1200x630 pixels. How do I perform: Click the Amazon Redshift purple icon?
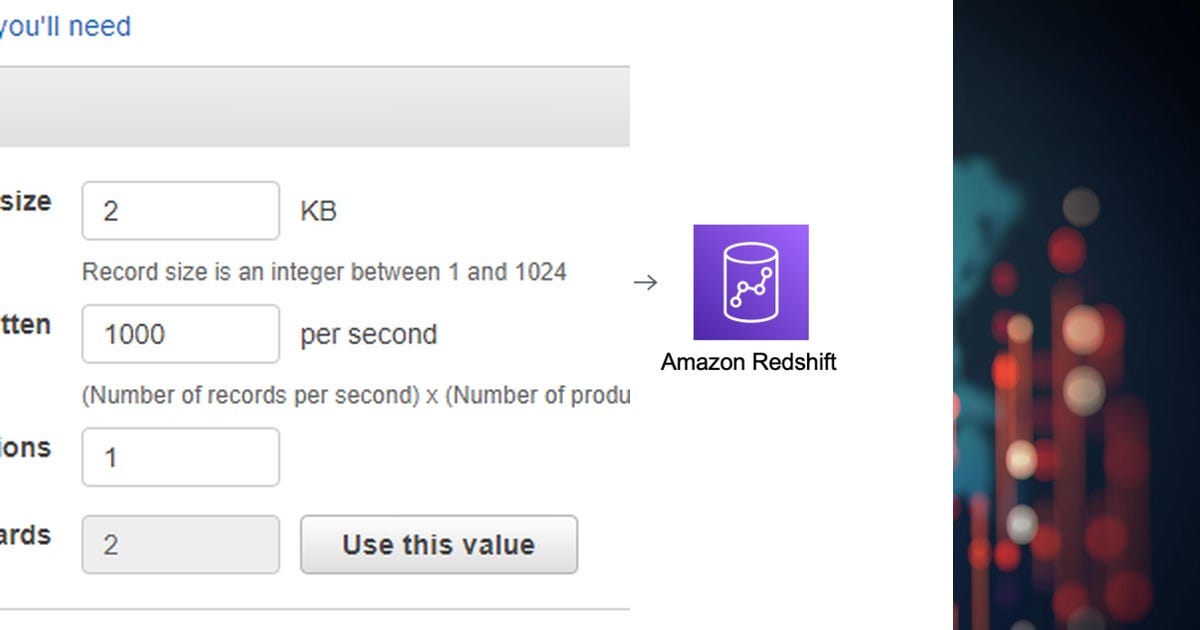point(751,282)
